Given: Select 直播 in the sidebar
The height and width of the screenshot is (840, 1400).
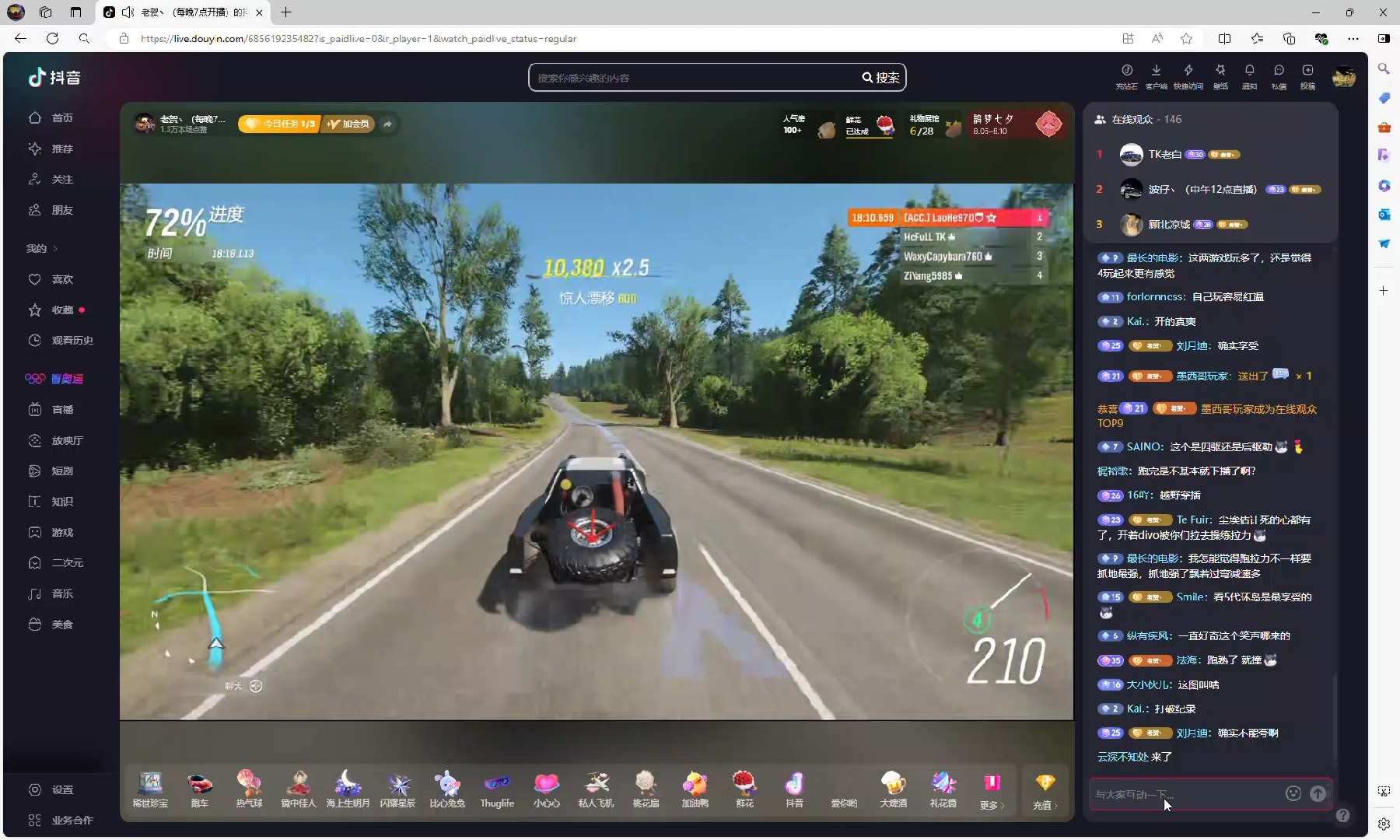Looking at the screenshot, I should click(51, 409).
